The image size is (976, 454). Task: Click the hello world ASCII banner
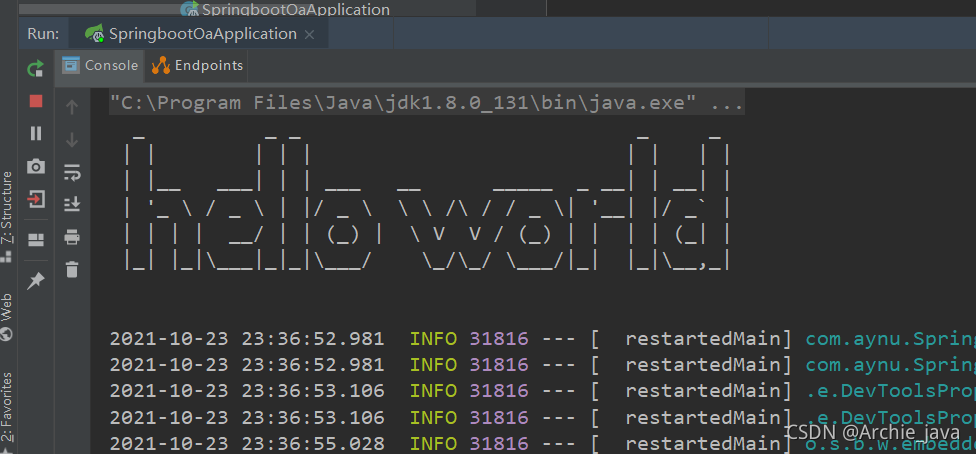[426, 204]
